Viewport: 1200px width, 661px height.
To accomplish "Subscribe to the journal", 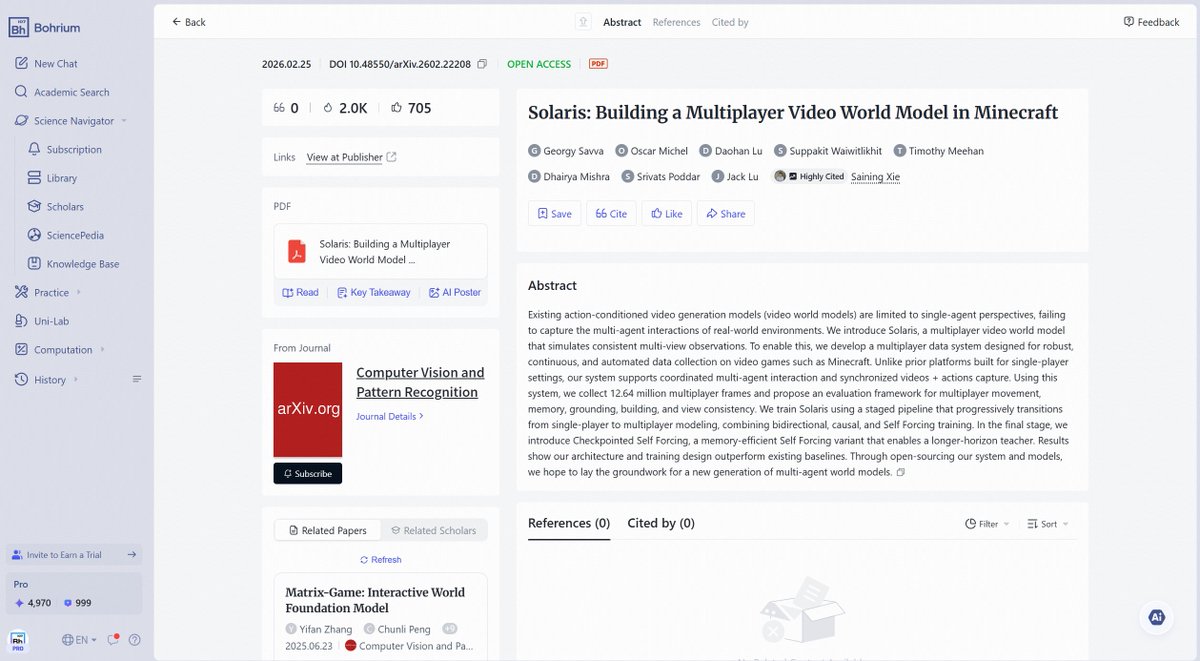I will (308, 473).
